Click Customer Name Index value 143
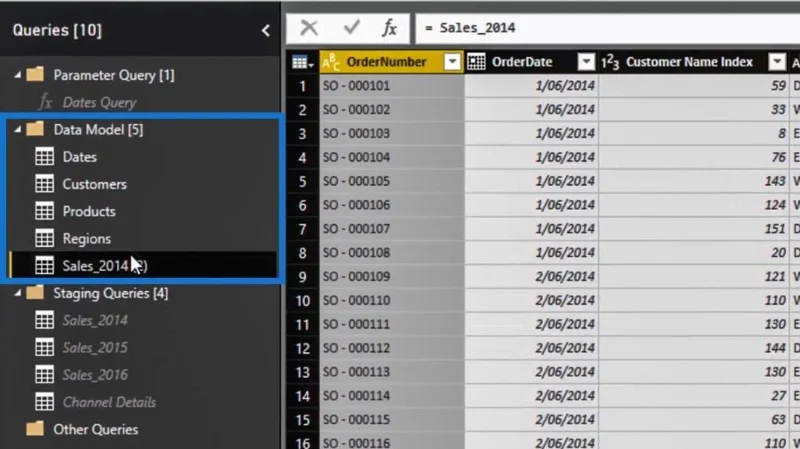 point(694,181)
